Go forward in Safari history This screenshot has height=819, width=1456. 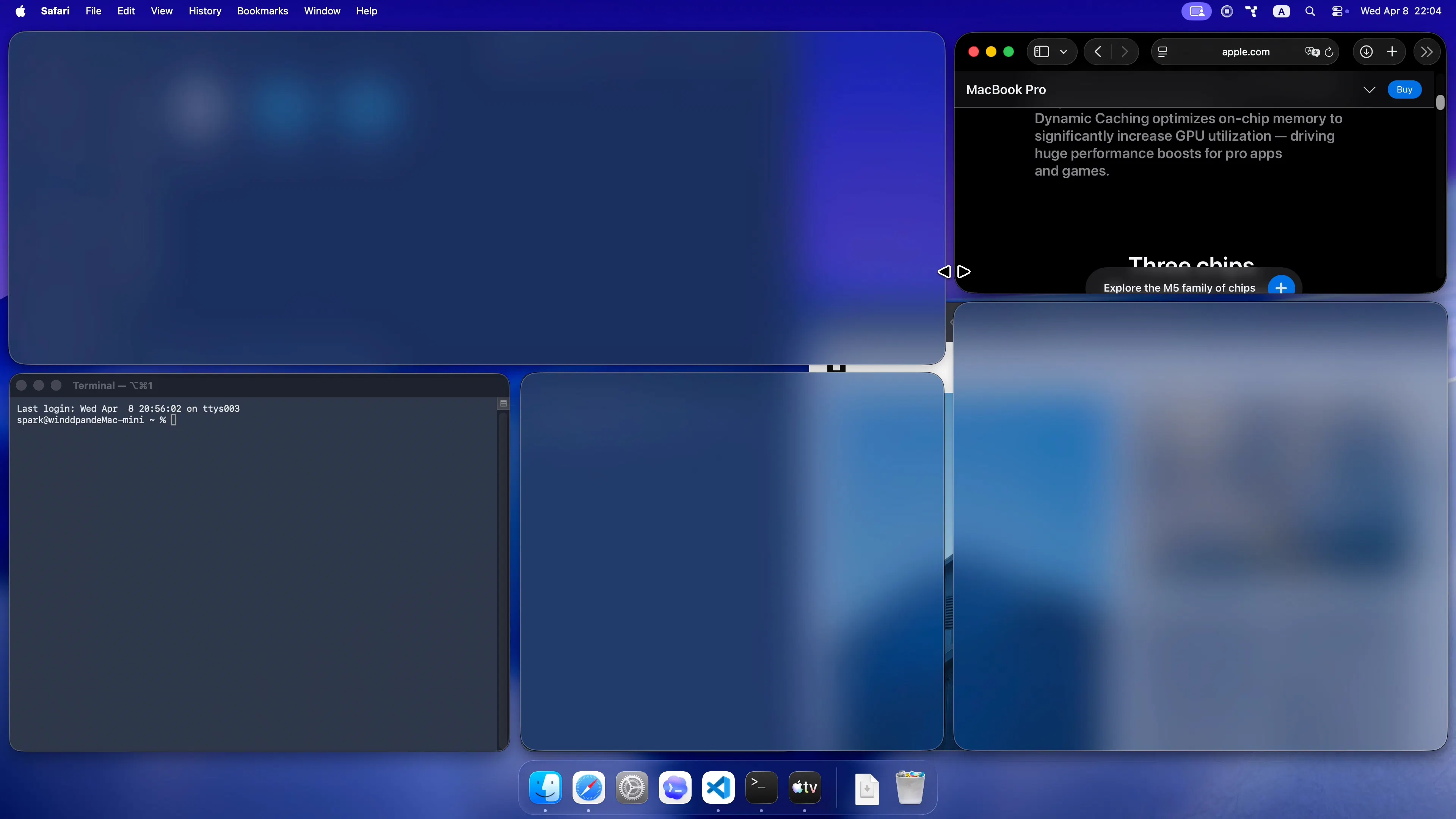click(1124, 52)
